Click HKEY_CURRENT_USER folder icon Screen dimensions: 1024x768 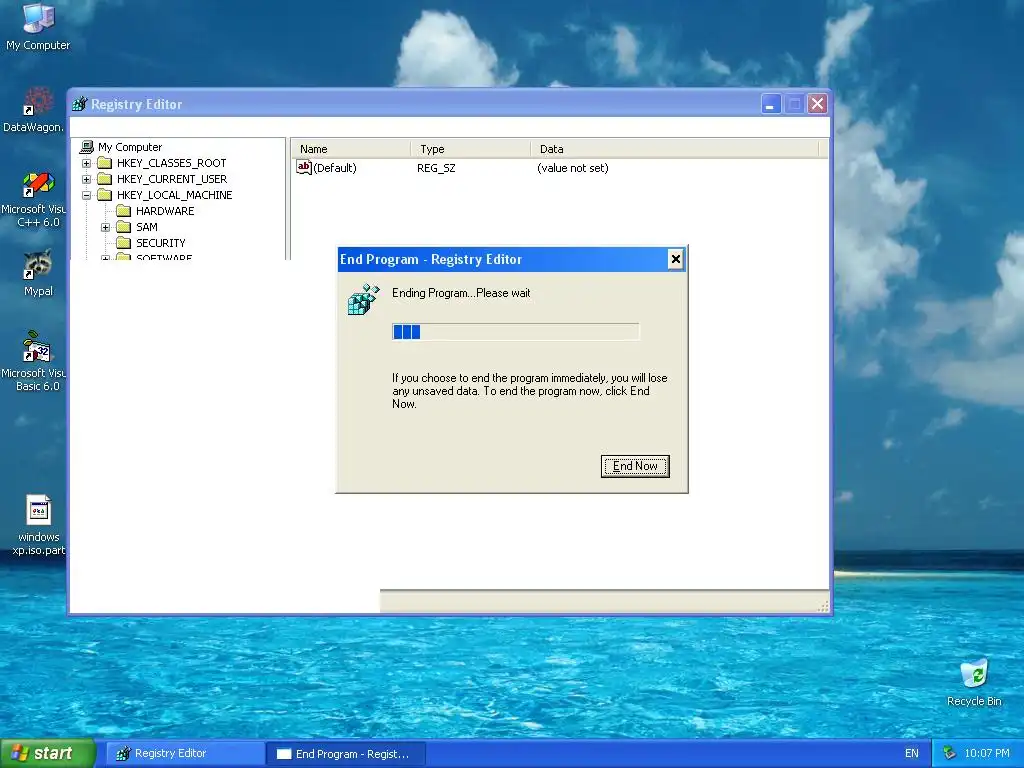[x=104, y=179]
